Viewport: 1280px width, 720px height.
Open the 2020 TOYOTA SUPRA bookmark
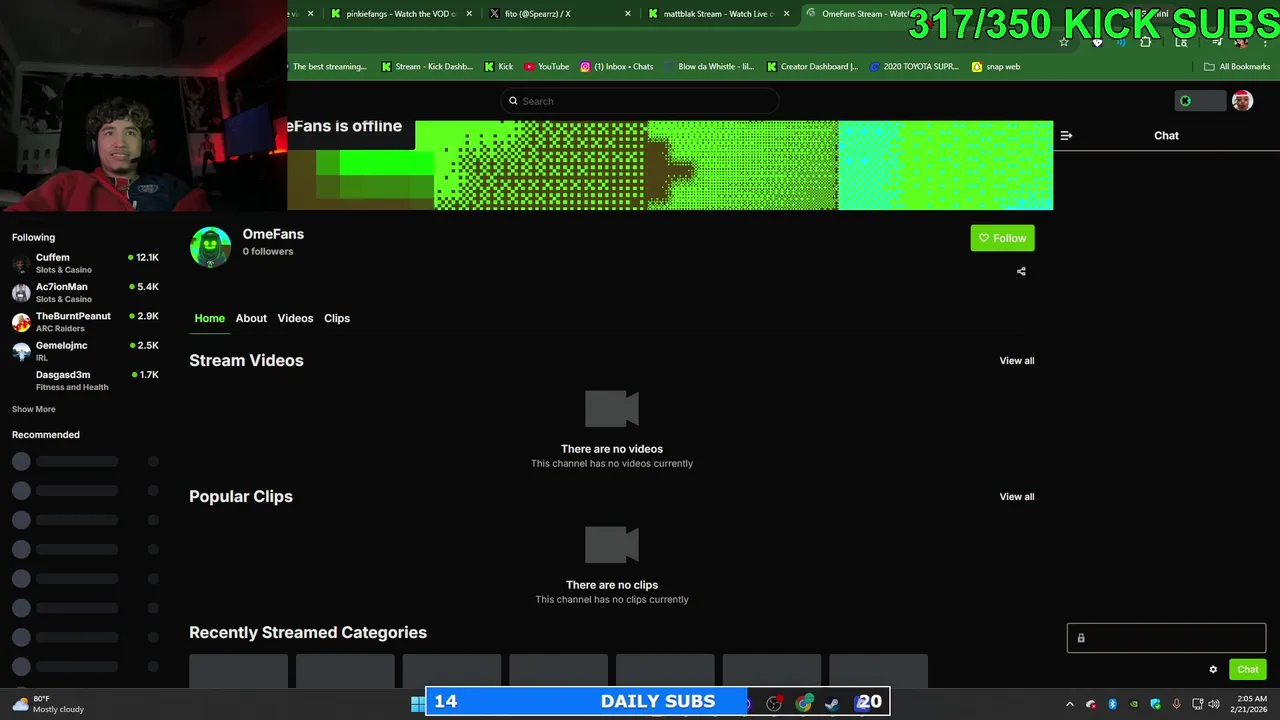coord(914,67)
